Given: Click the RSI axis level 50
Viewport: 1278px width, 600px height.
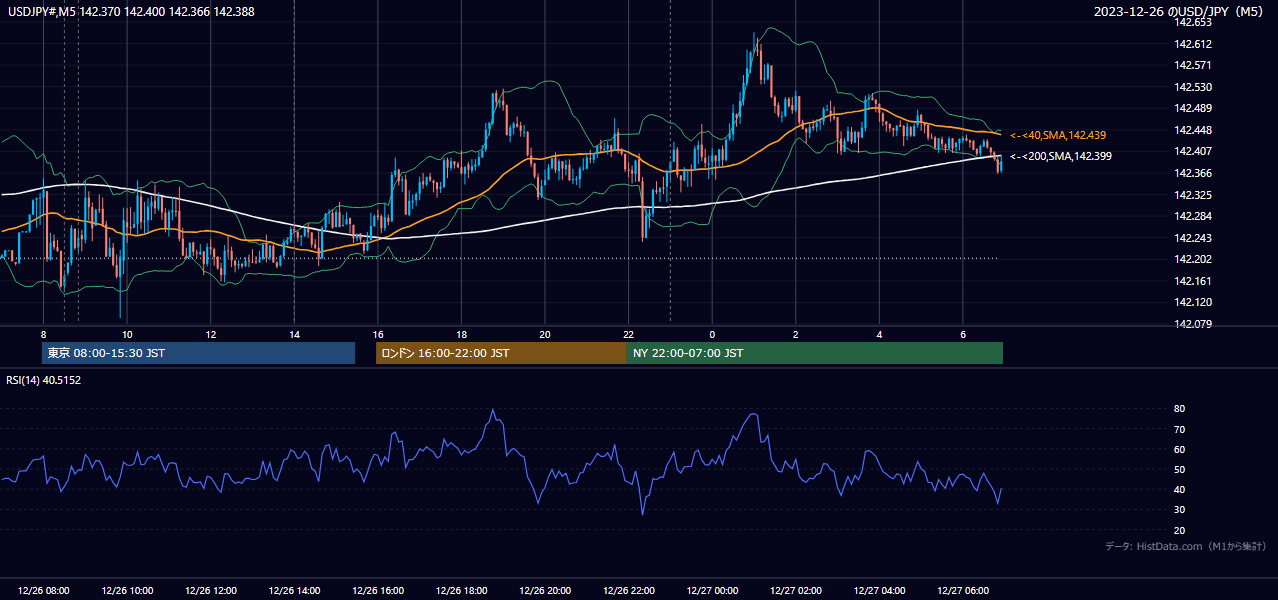Looking at the screenshot, I should pos(1179,469).
